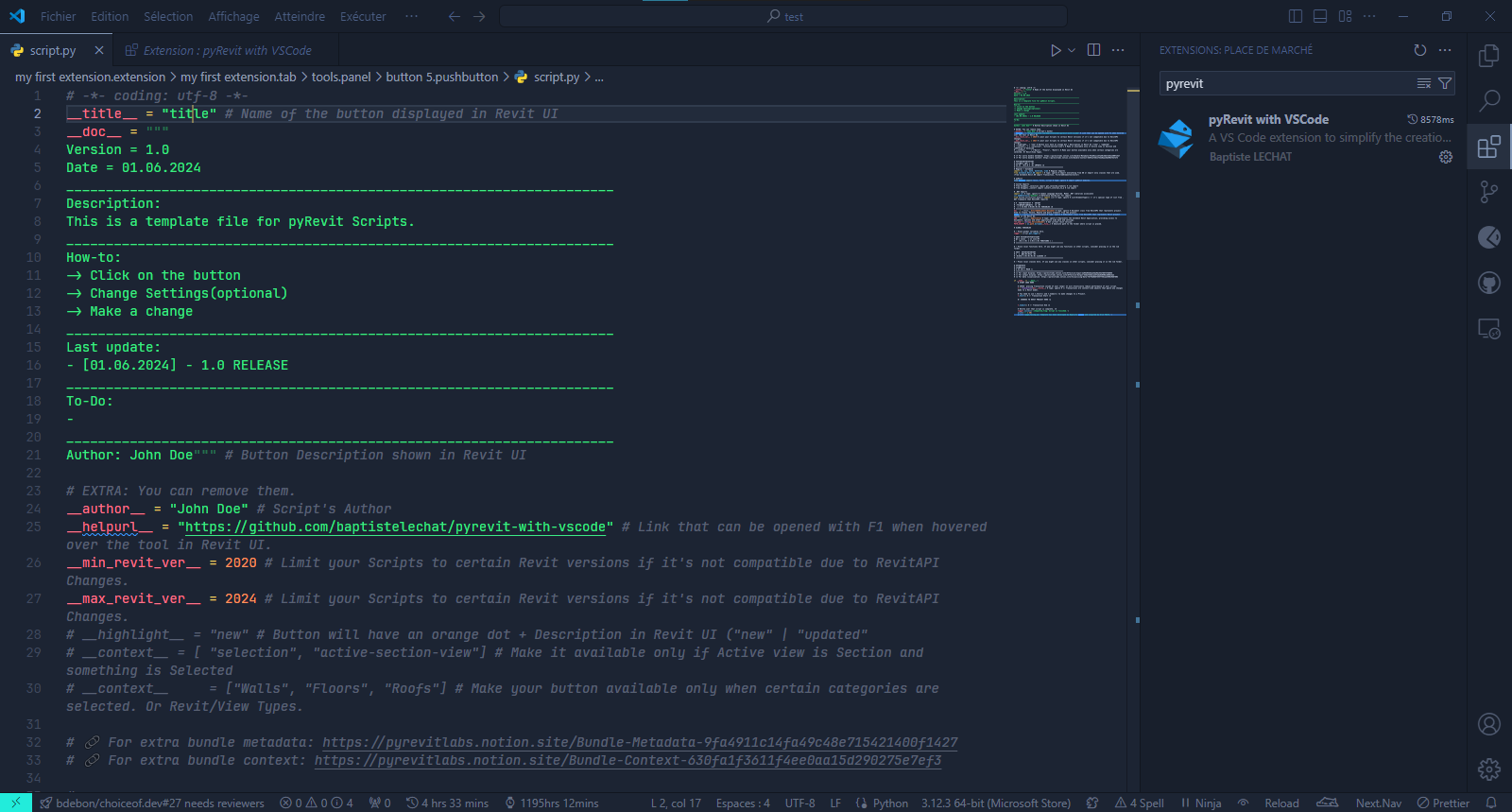Open the errors and warnings count in status bar
The image size is (1512, 812).
(x=317, y=803)
